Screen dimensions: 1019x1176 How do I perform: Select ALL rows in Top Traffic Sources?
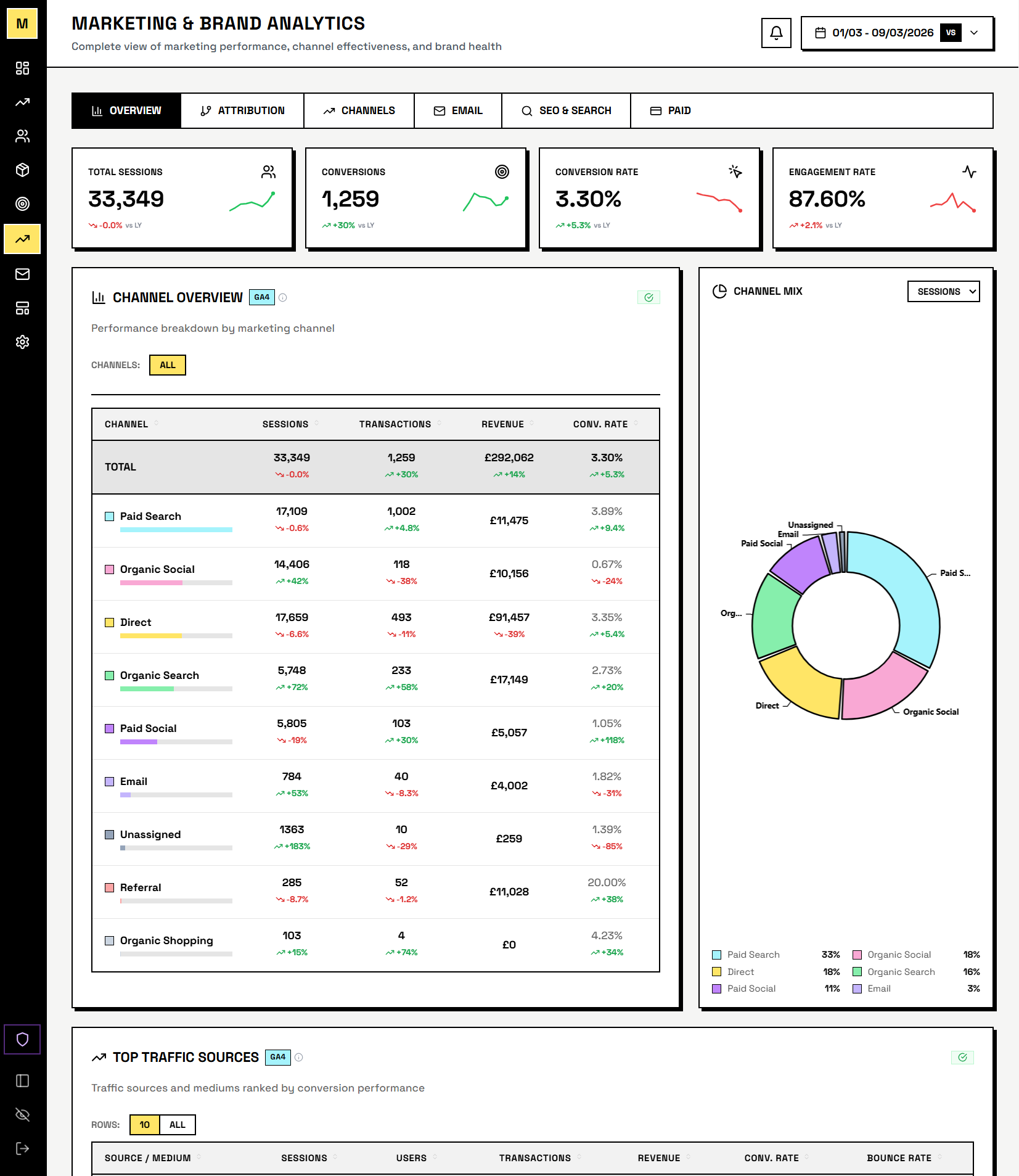point(178,1124)
